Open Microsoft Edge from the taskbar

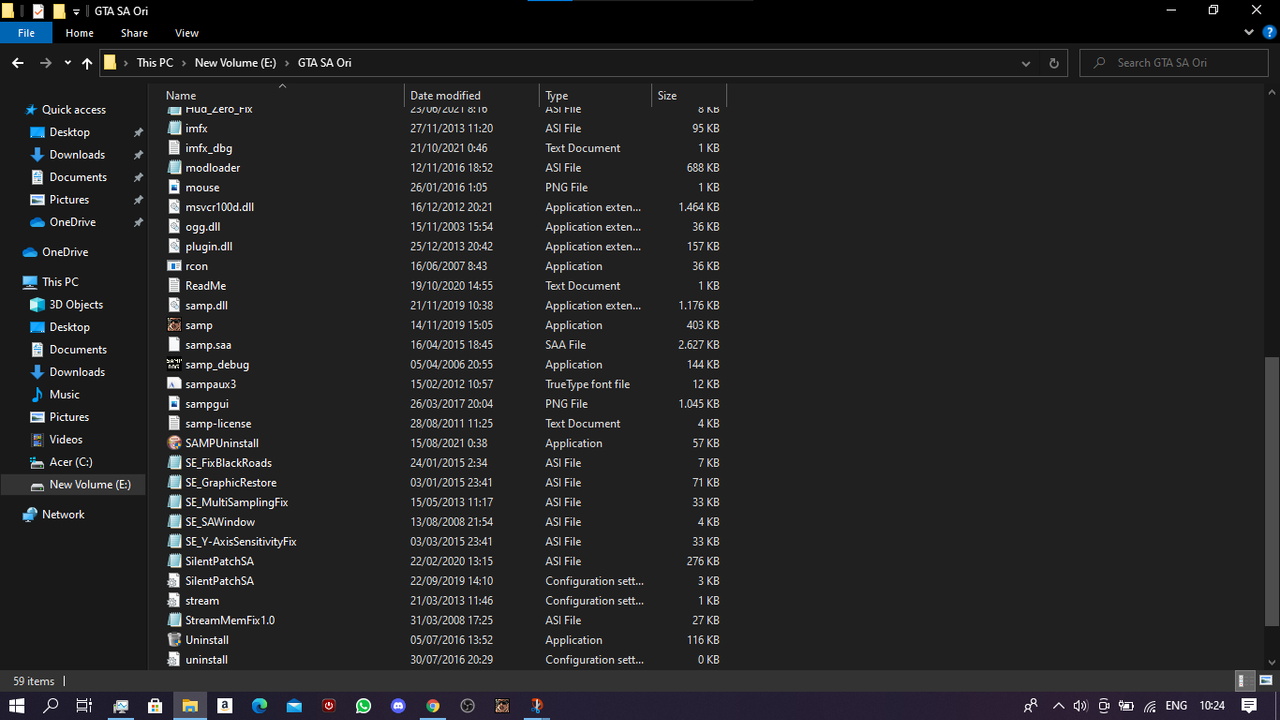tap(259, 705)
